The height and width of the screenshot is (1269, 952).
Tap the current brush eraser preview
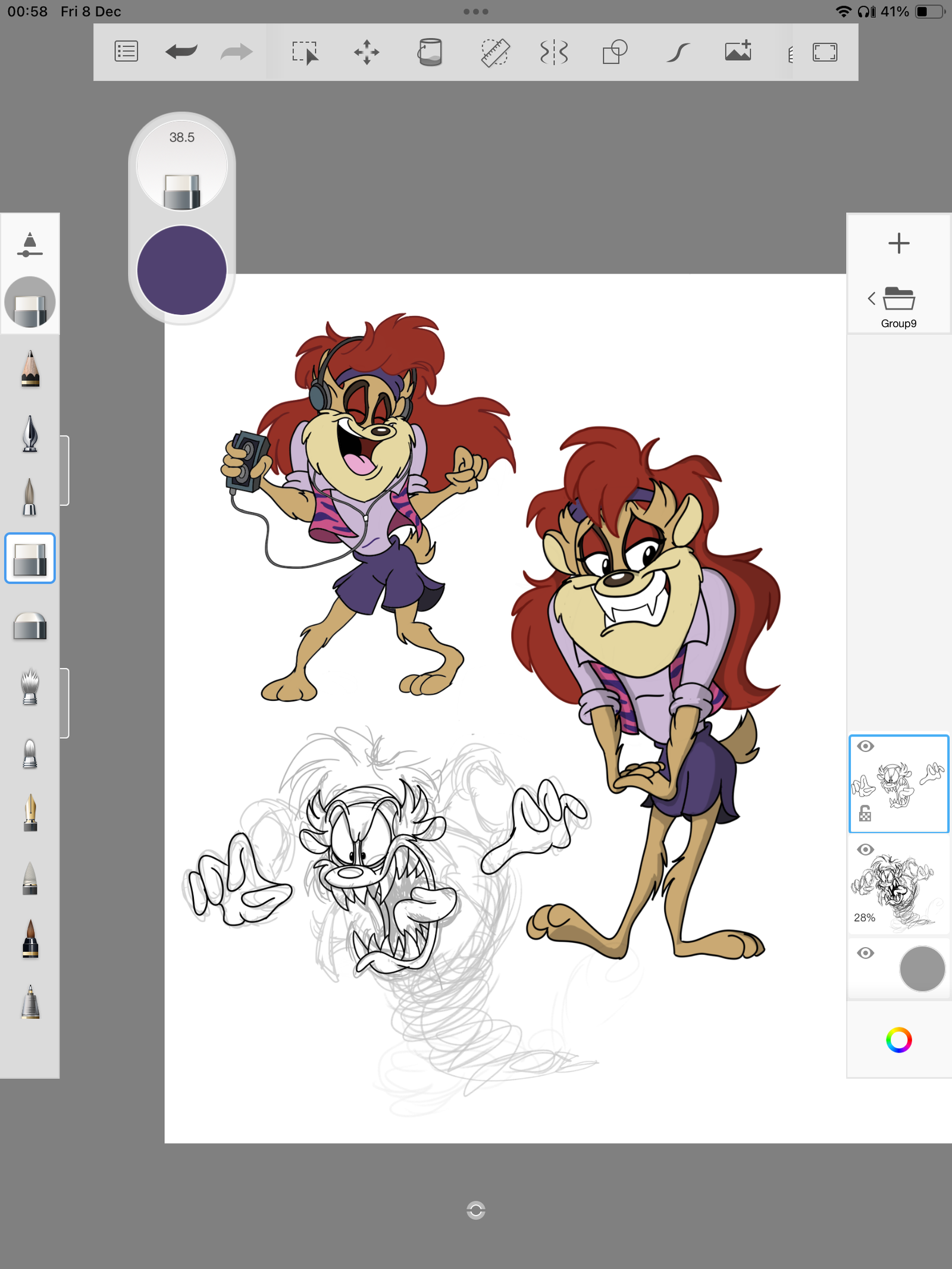[x=30, y=302]
